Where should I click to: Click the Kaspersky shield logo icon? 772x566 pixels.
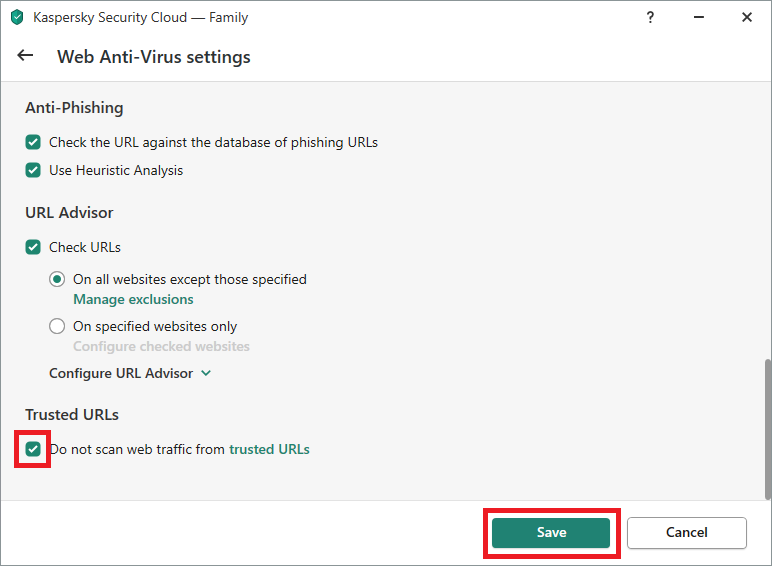(17, 17)
